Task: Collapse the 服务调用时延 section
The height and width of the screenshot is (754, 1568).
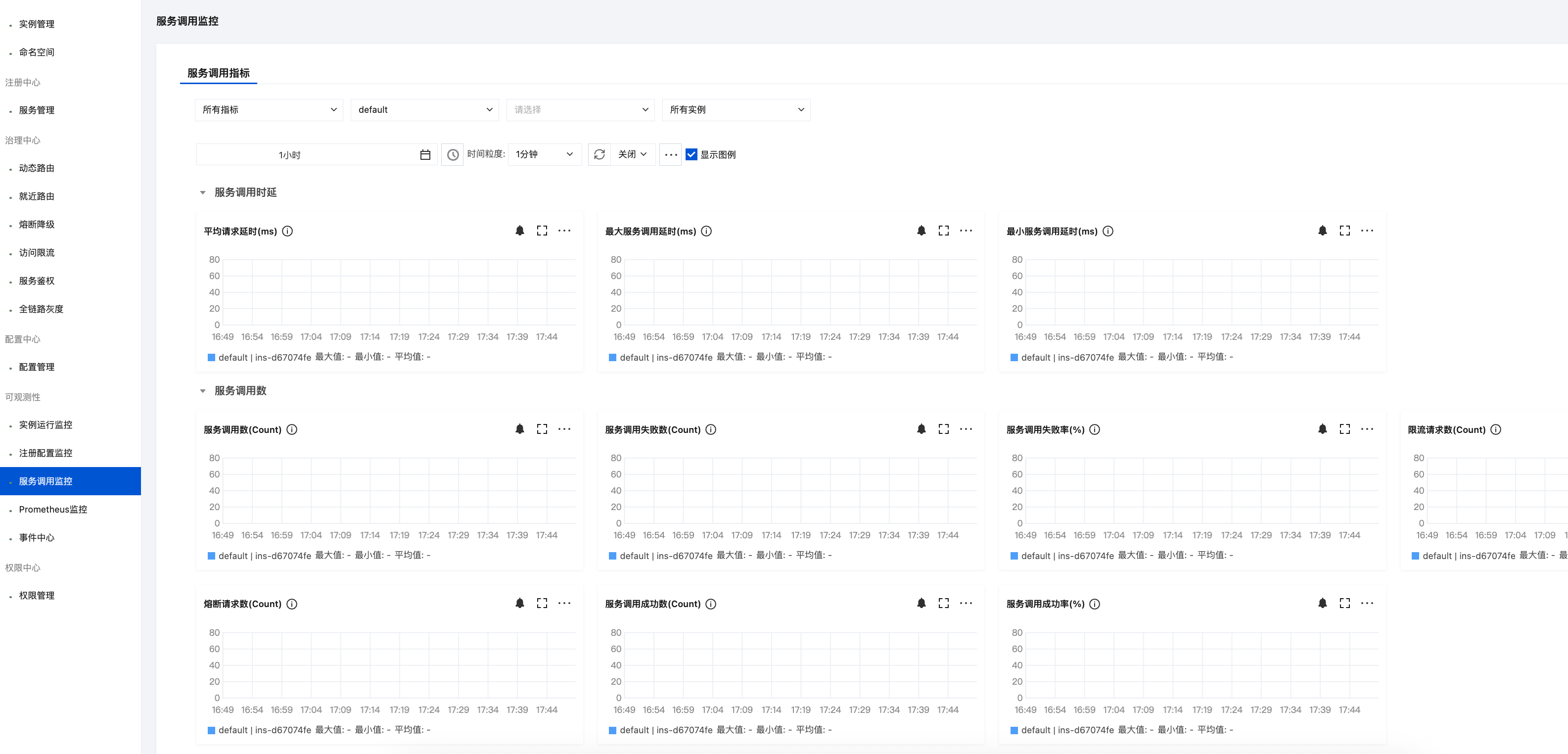Action: [x=203, y=192]
